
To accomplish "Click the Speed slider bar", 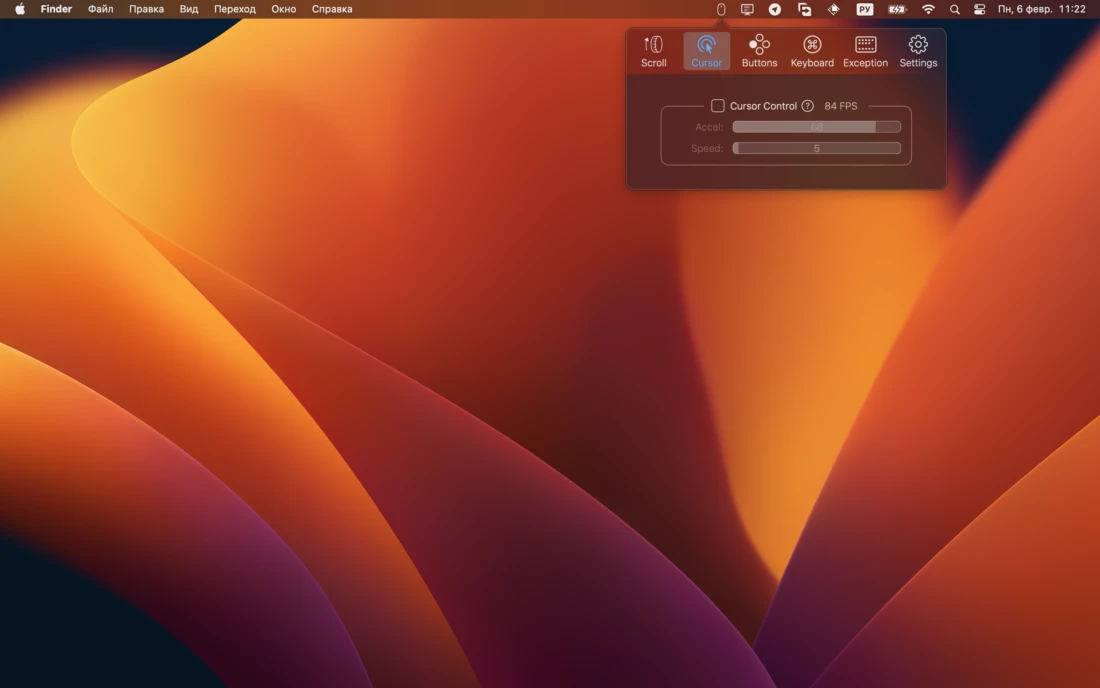I will pos(816,148).
